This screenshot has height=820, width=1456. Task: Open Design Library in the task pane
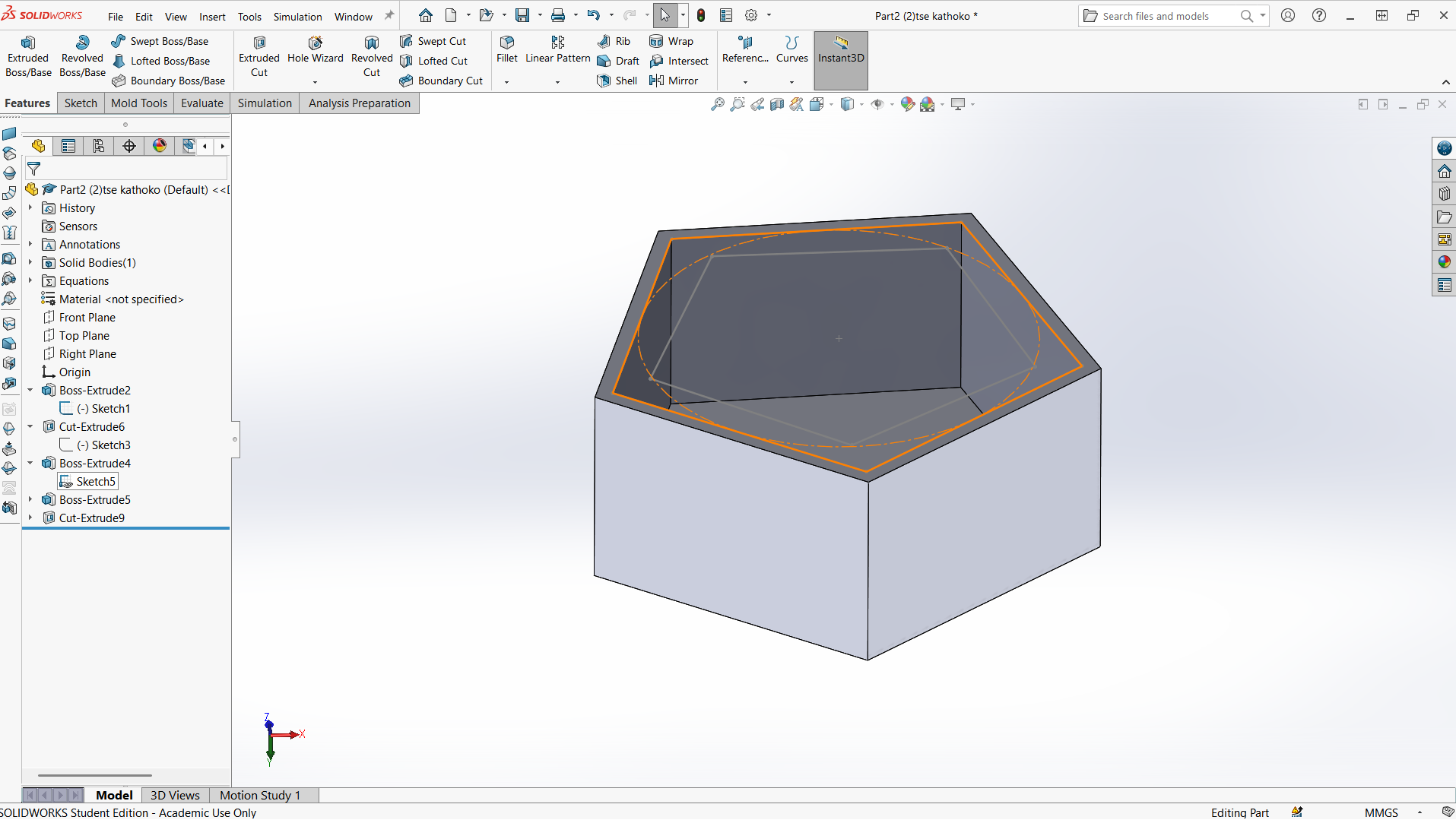click(x=1444, y=194)
